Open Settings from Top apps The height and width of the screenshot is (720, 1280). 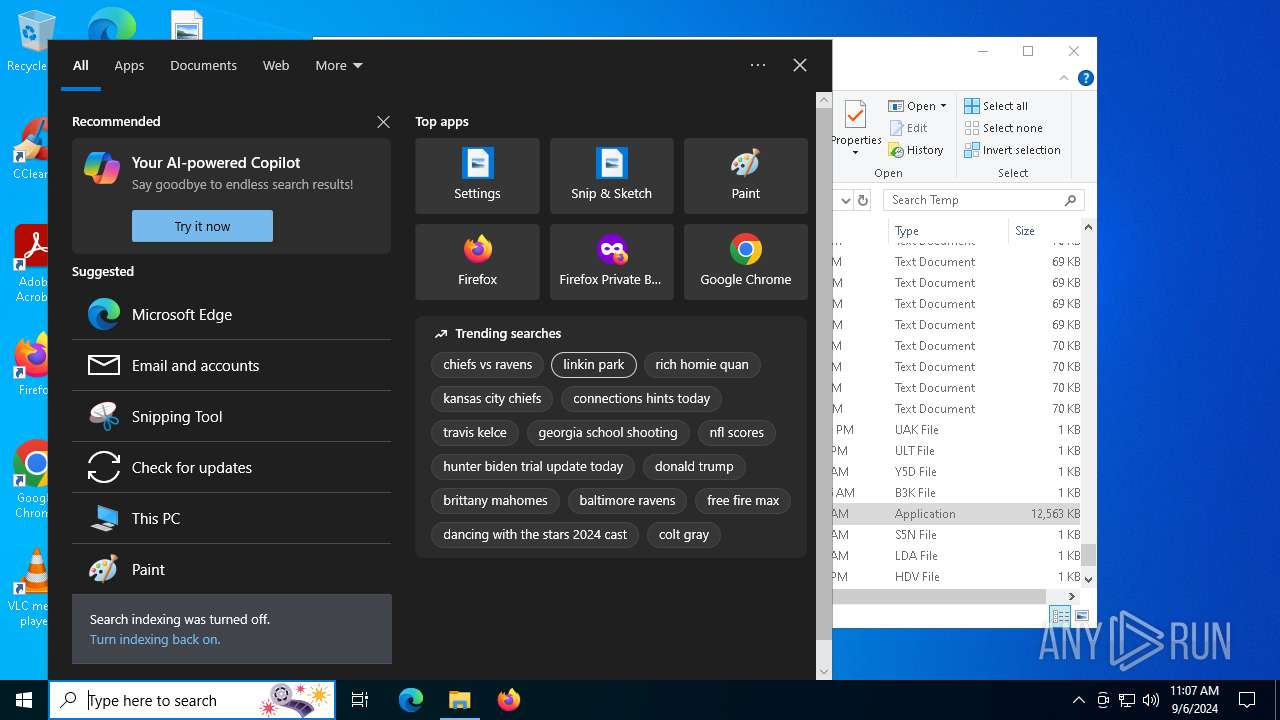[477, 176]
